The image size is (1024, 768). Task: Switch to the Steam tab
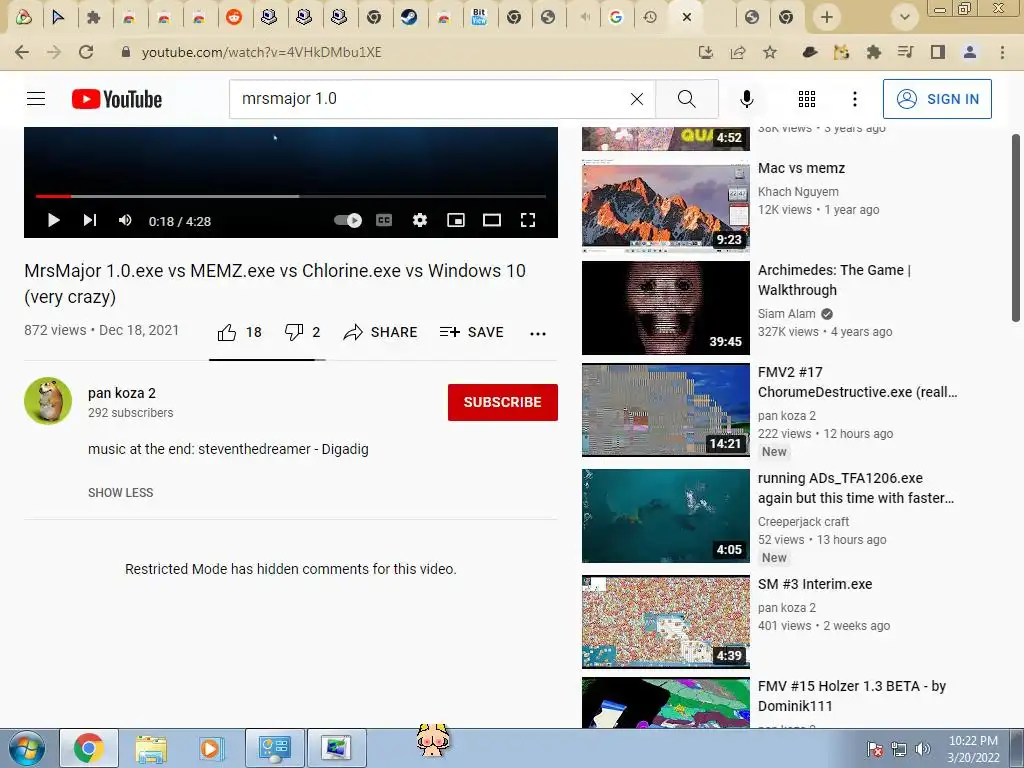pos(409,17)
